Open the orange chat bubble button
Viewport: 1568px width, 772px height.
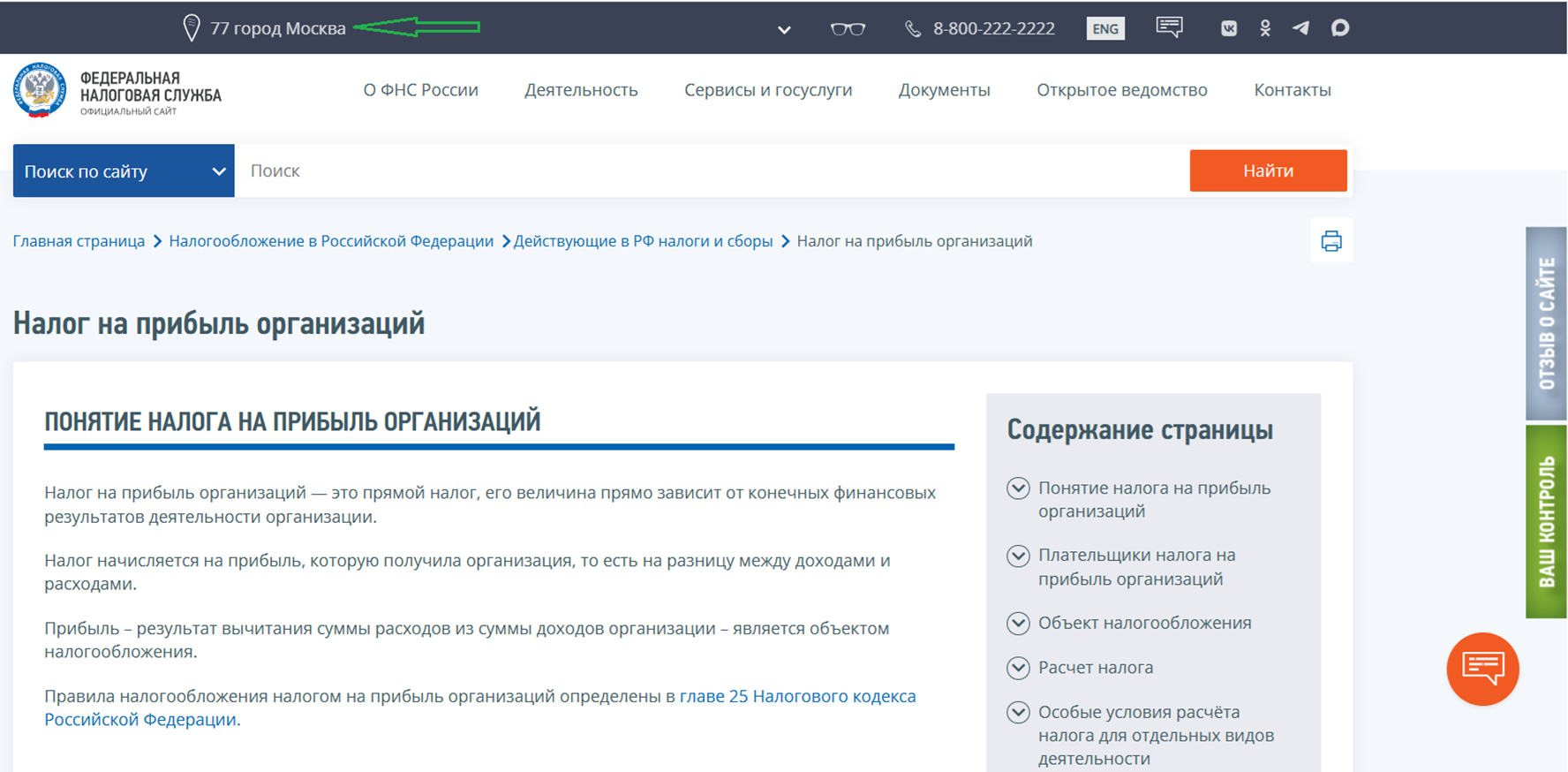click(x=1482, y=668)
